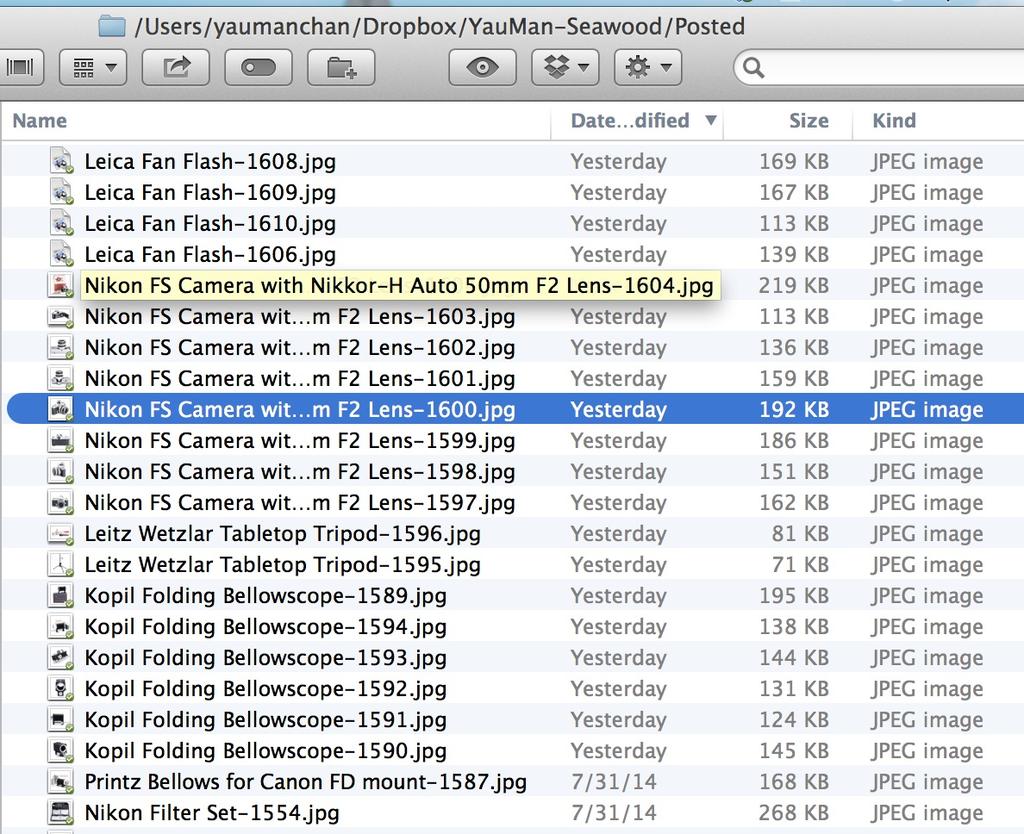1024x834 pixels.
Task: Click thumbnail icon of Nikon Filter Set-1554.jpg
Action: [62, 812]
